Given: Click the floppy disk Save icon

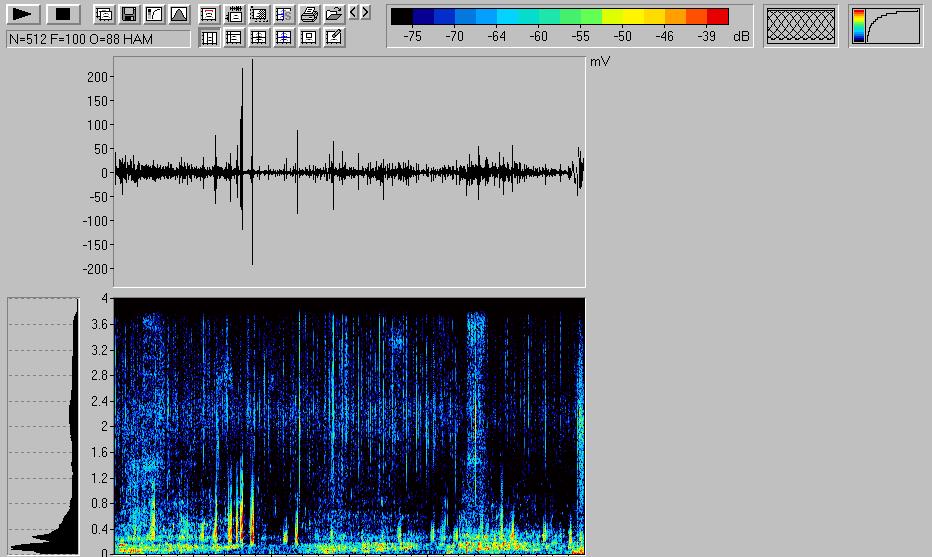Looking at the screenshot, I should click(x=129, y=14).
